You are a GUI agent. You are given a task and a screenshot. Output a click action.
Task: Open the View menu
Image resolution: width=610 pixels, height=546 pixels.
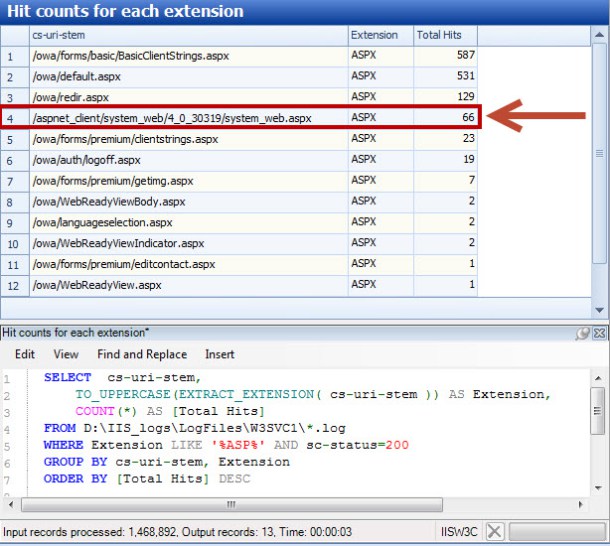pyautogui.click(x=66, y=354)
